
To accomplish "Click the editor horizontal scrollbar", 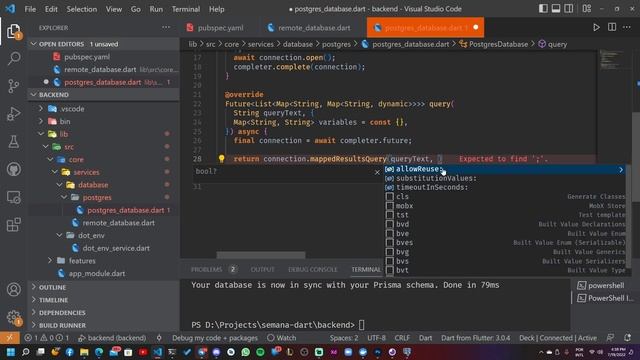I will (261, 255).
